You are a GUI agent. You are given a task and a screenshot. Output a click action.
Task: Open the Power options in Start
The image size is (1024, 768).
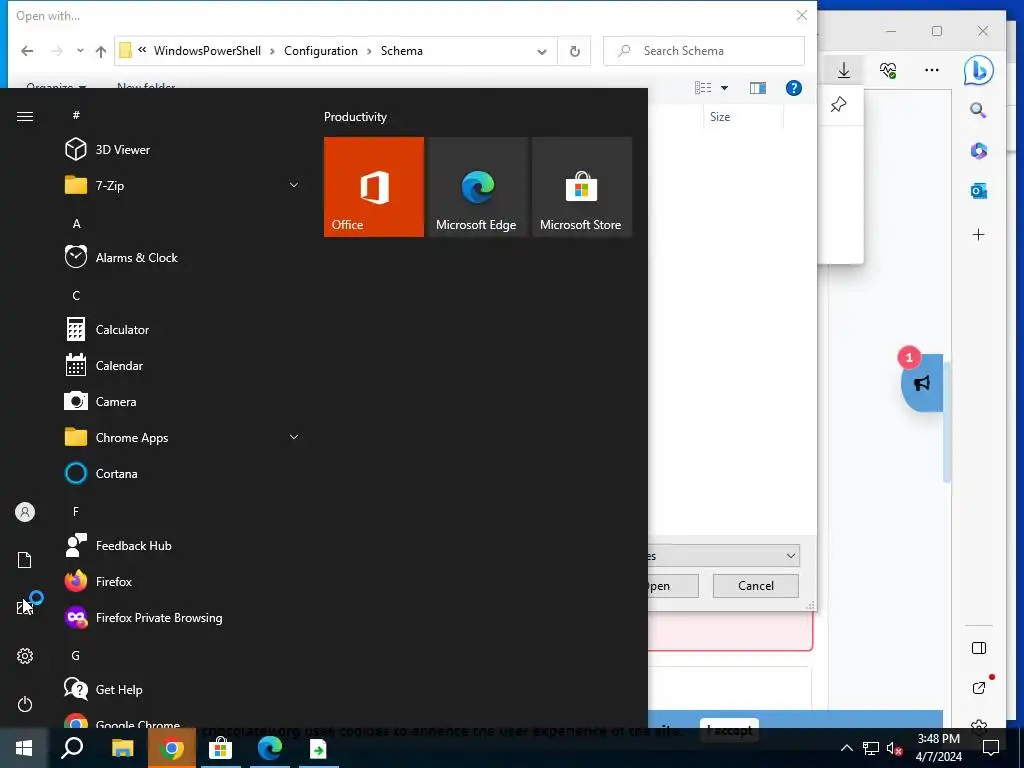(25, 704)
